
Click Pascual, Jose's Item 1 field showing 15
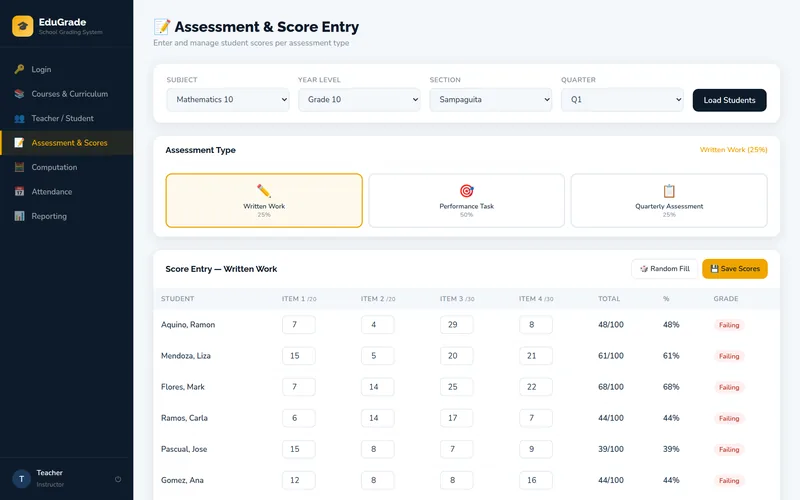pyautogui.click(x=298, y=449)
